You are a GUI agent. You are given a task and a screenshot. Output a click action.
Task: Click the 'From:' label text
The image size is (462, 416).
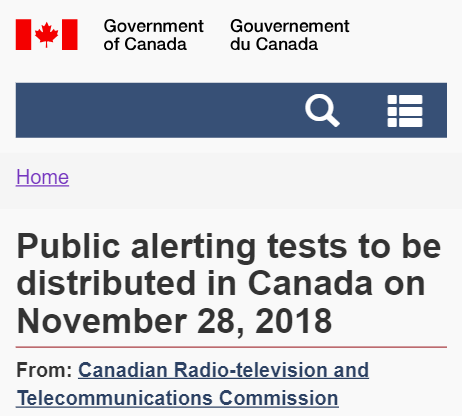(x=44, y=370)
